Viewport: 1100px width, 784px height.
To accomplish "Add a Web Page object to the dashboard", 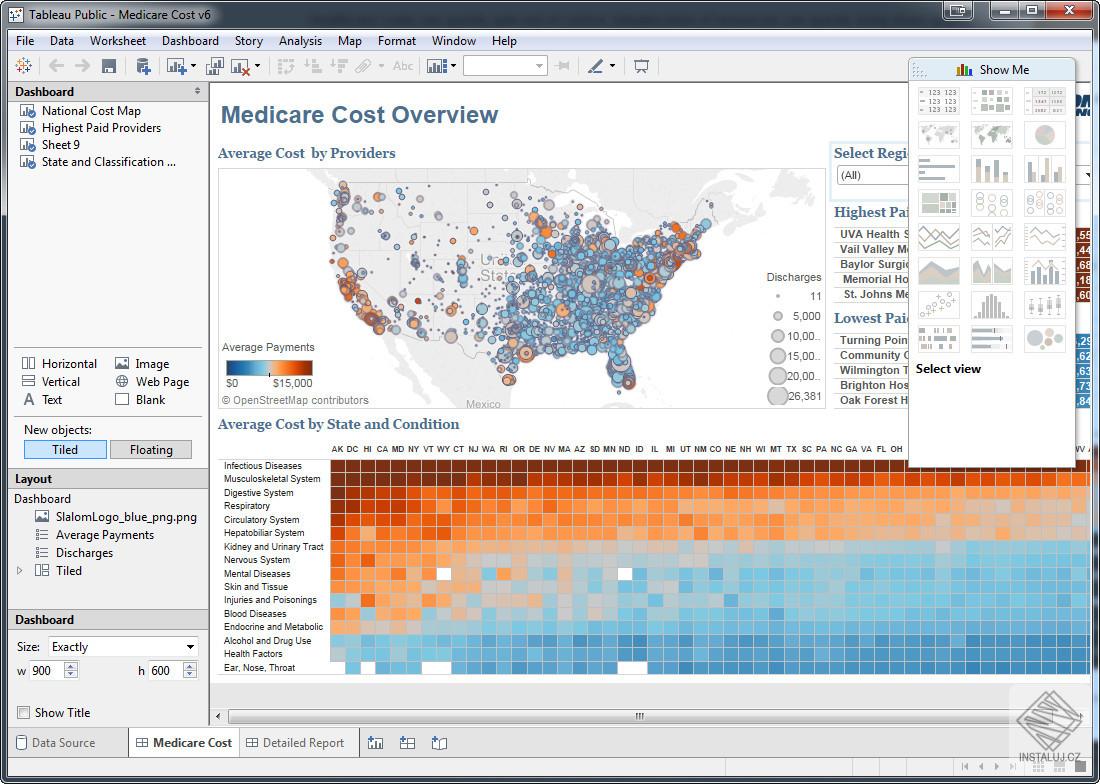I will pyautogui.click(x=155, y=381).
